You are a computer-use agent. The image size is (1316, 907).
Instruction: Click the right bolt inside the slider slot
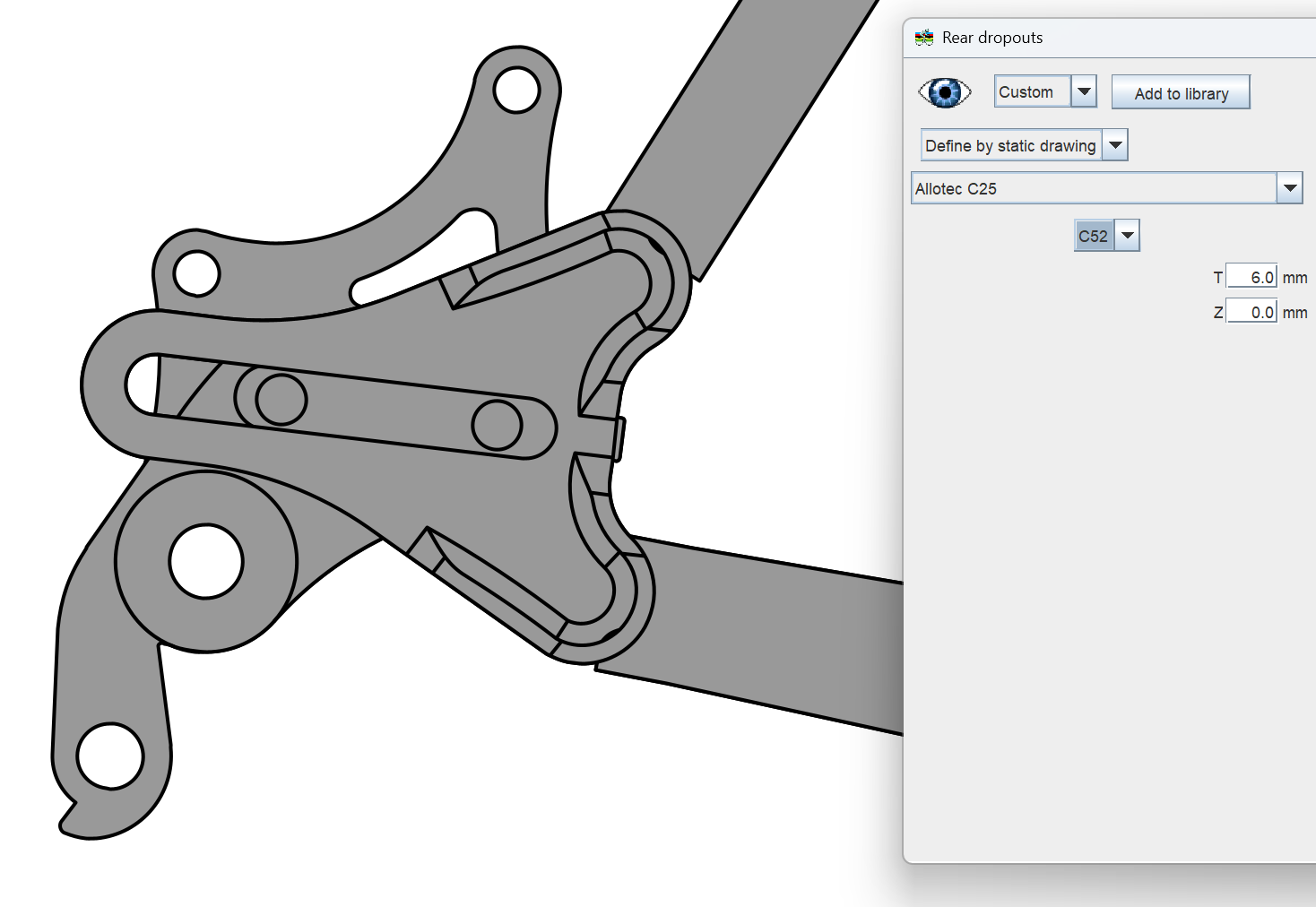point(497,426)
